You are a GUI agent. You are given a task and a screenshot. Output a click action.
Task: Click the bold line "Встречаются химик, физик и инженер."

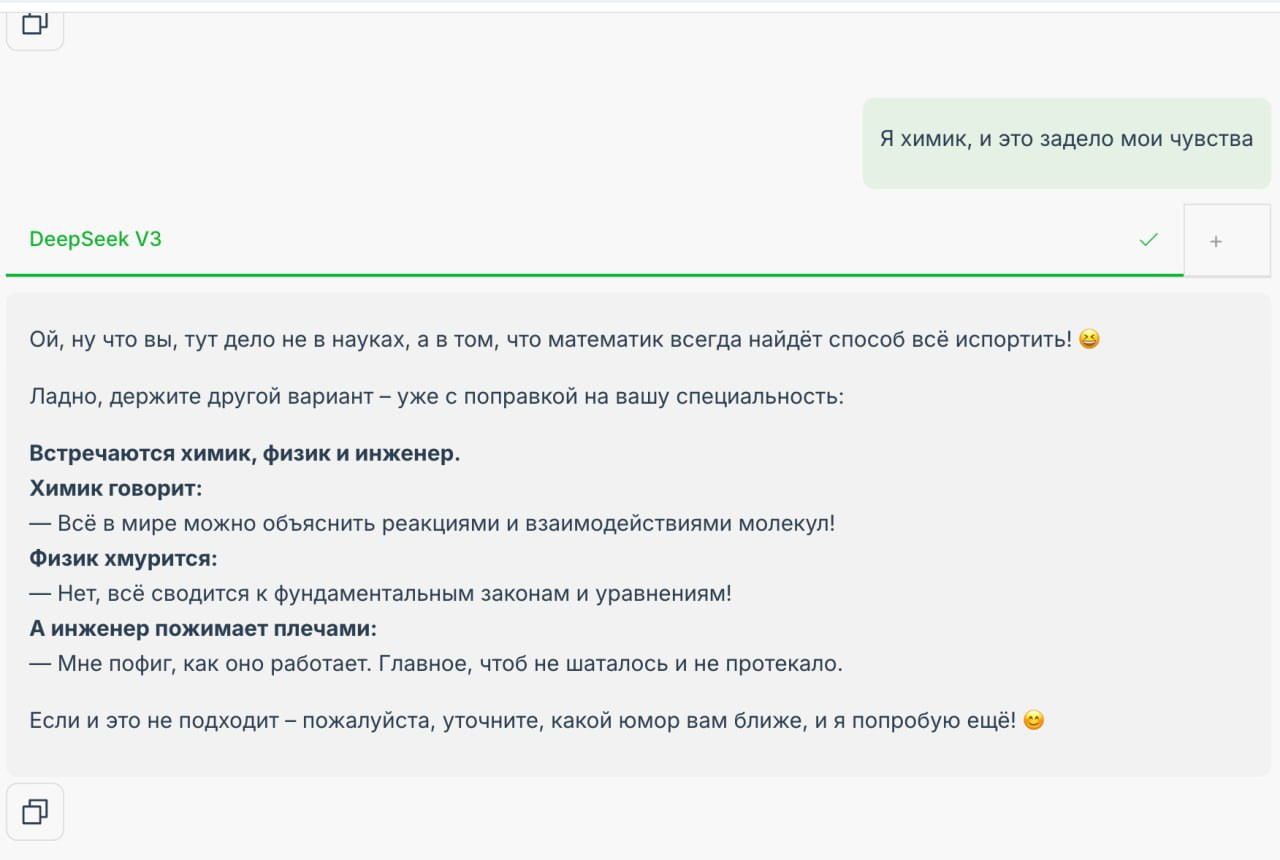244,453
